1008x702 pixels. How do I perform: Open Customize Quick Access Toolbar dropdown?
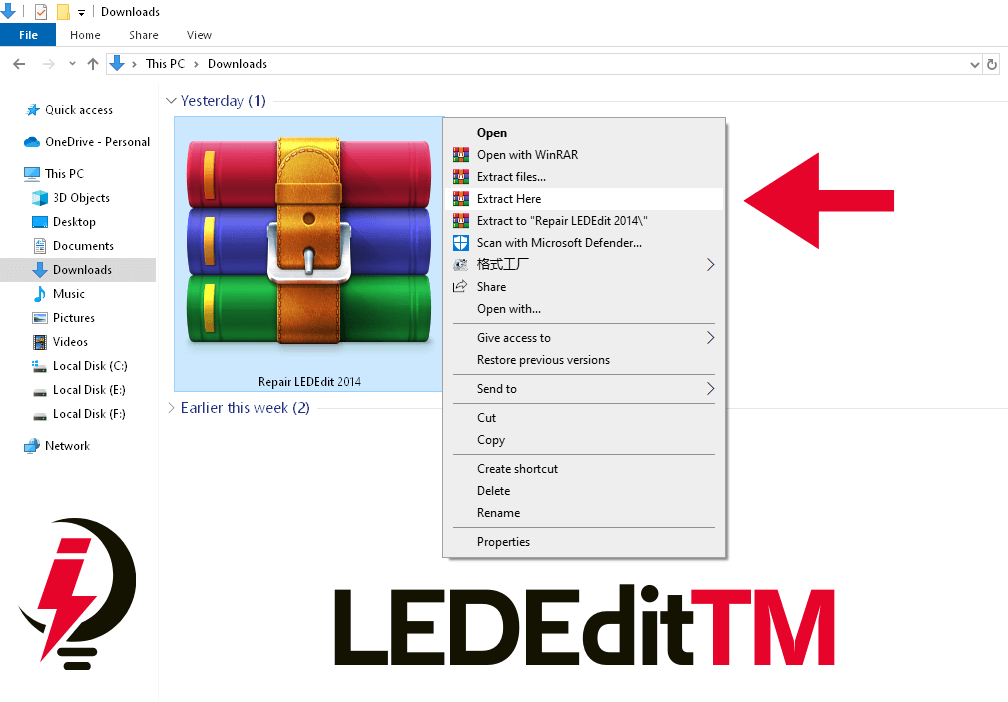tap(82, 12)
